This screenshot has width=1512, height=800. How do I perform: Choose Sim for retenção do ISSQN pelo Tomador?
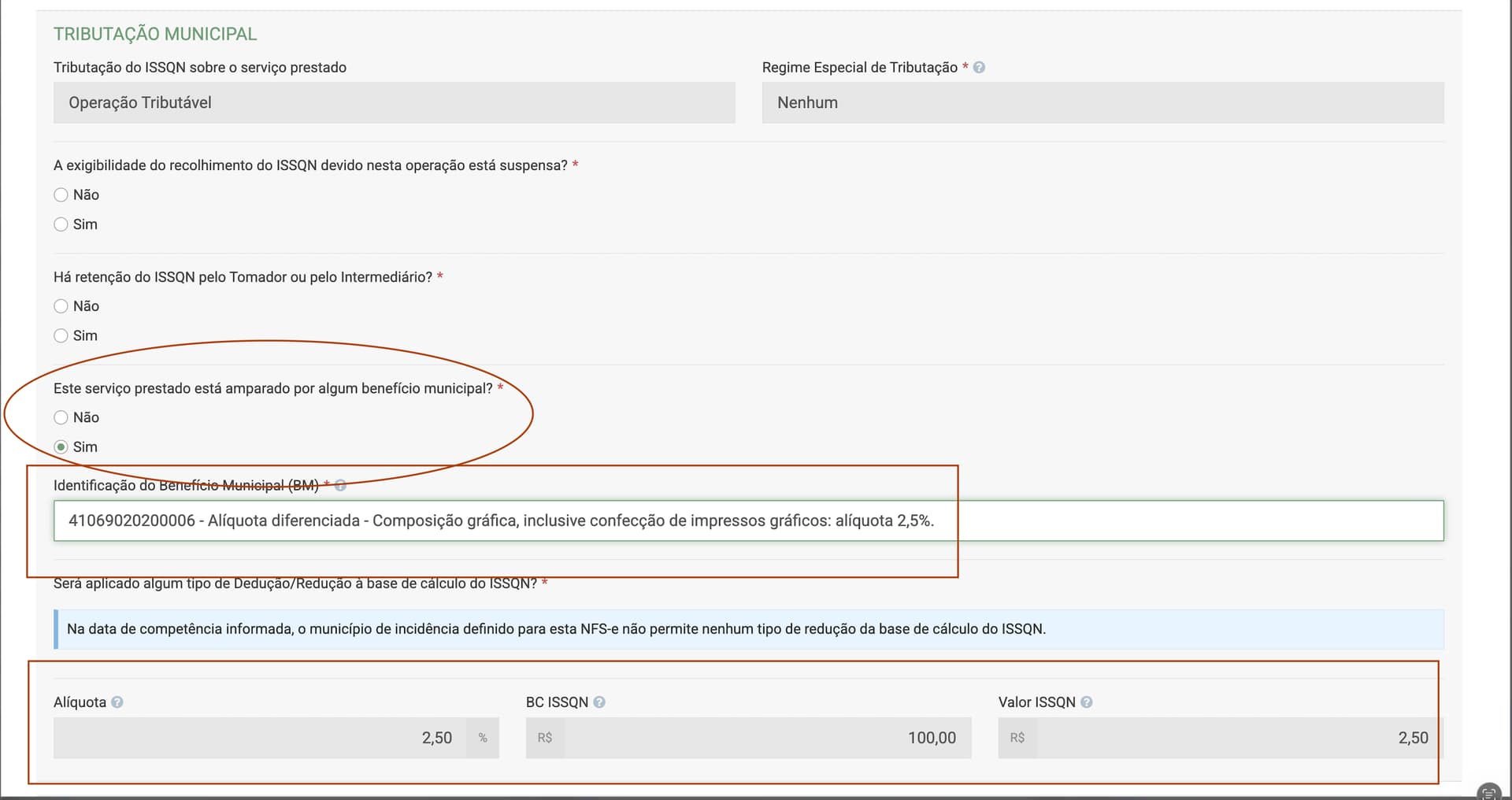click(x=61, y=336)
